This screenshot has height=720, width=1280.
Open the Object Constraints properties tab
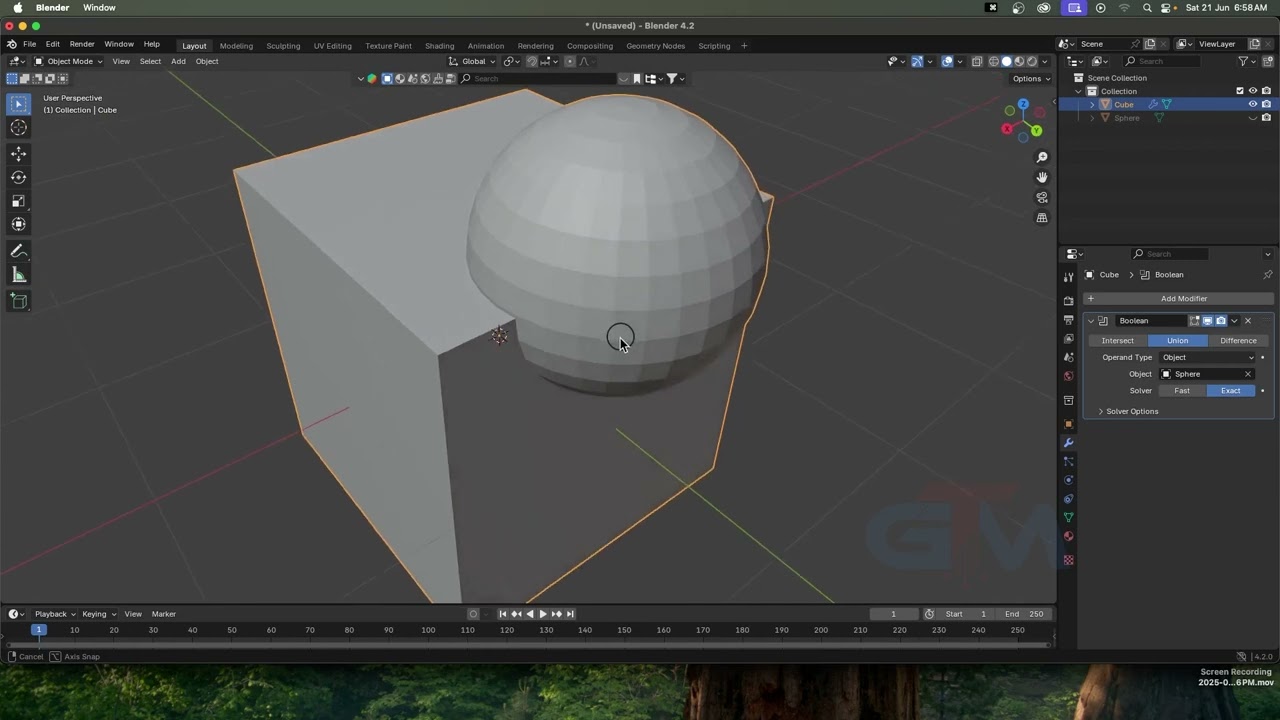1068,499
